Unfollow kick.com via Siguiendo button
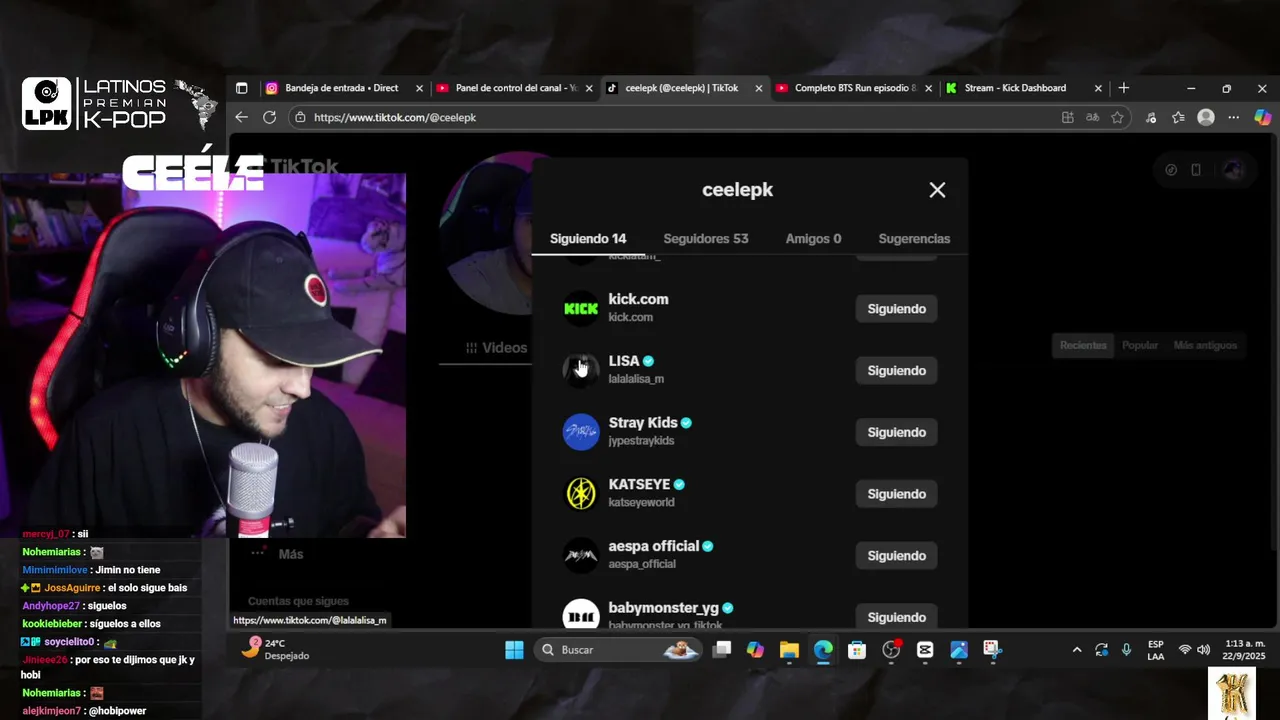This screenshot has height=720, width=1280. 896,309
